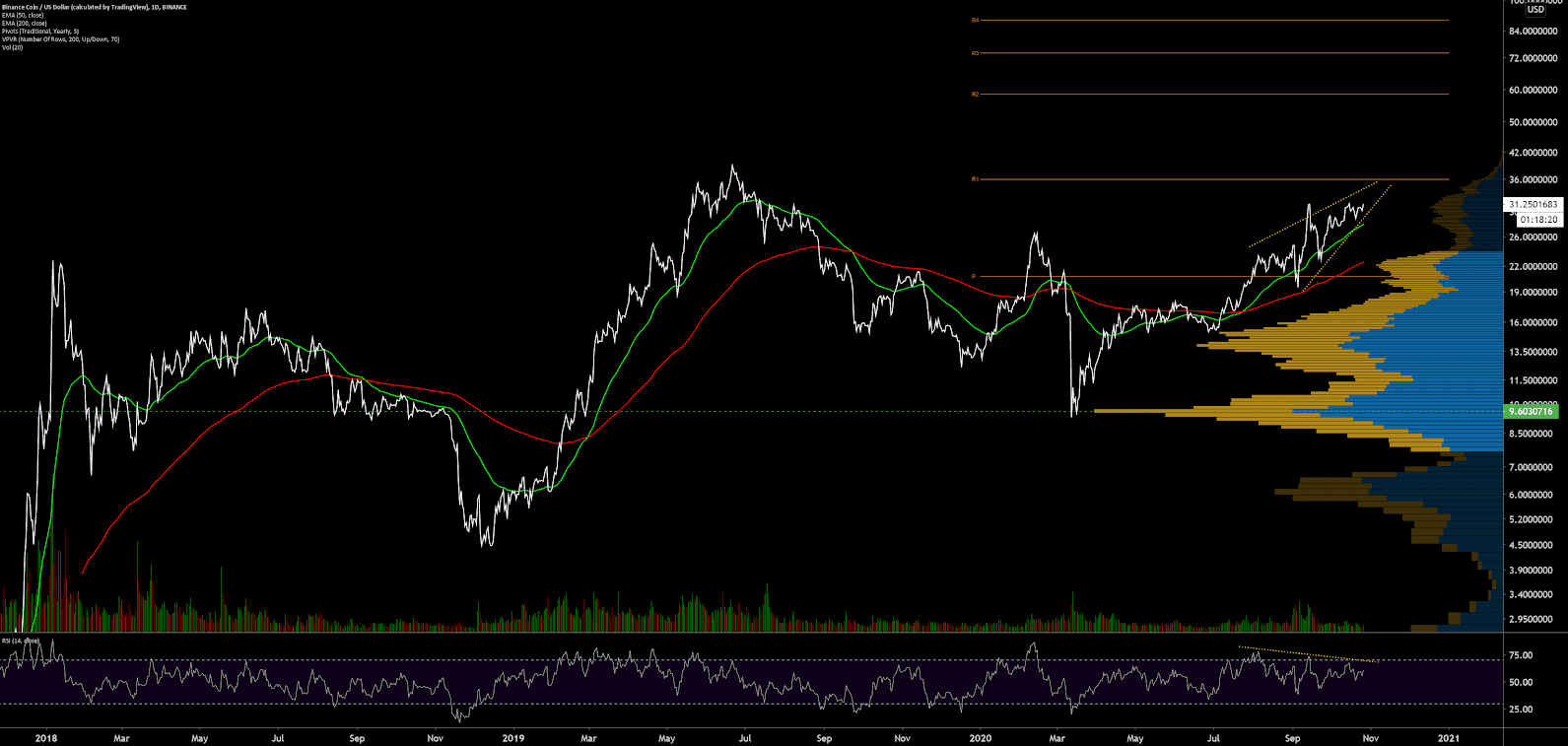Viewport: 1568px width, 746px height.
Task: Select the R4 pivot level label
Action: pos(975,20)
